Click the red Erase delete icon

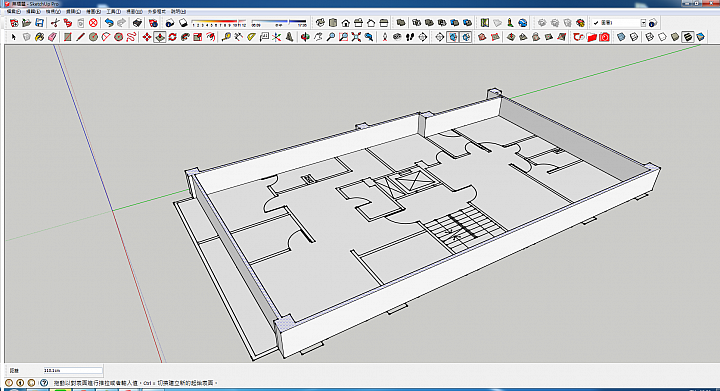(93, 22)
